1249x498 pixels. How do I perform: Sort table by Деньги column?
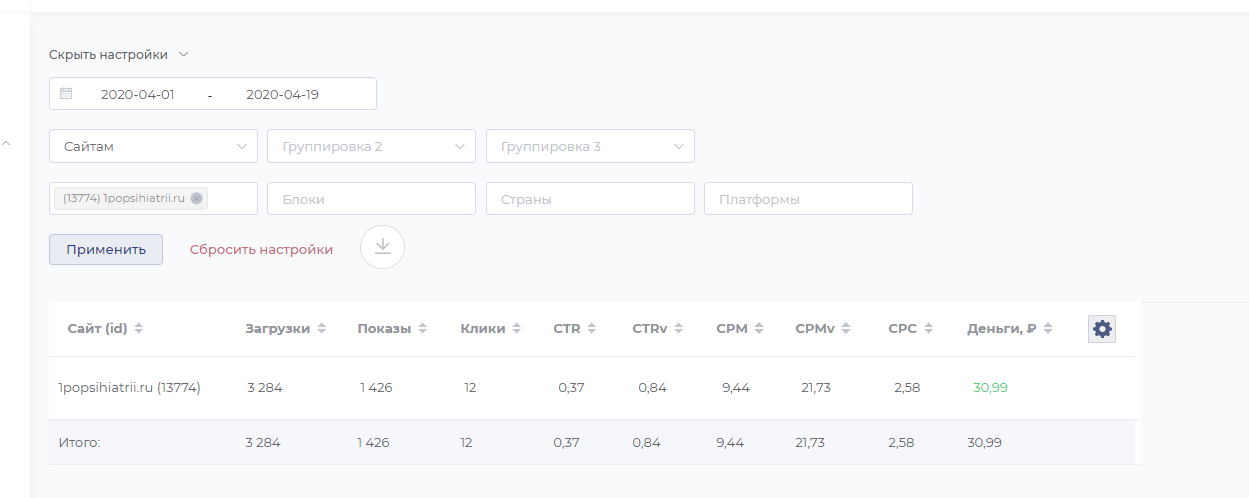pos(1046,329)
